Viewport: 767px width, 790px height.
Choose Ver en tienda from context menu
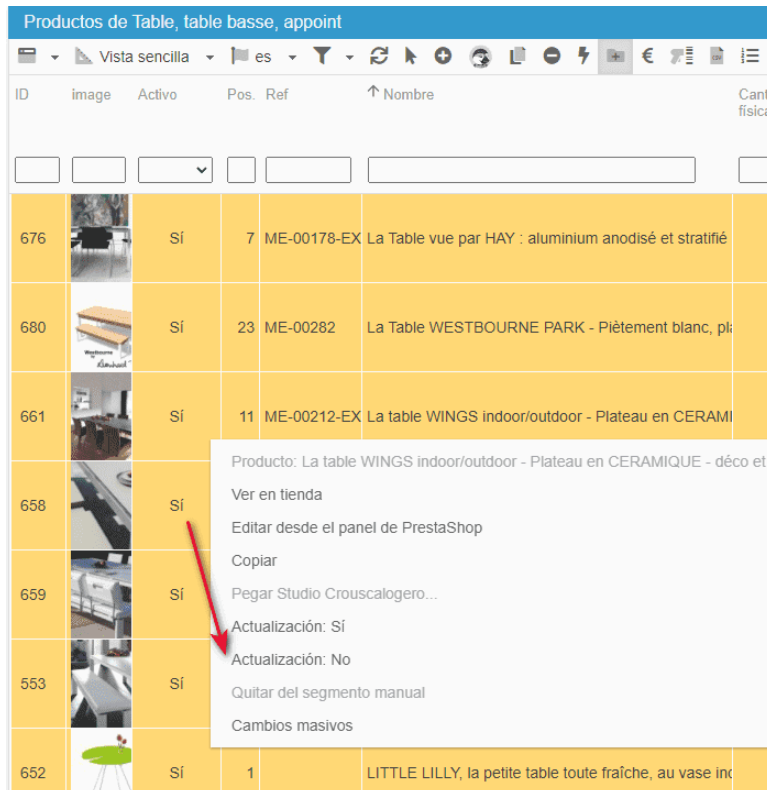277,494
